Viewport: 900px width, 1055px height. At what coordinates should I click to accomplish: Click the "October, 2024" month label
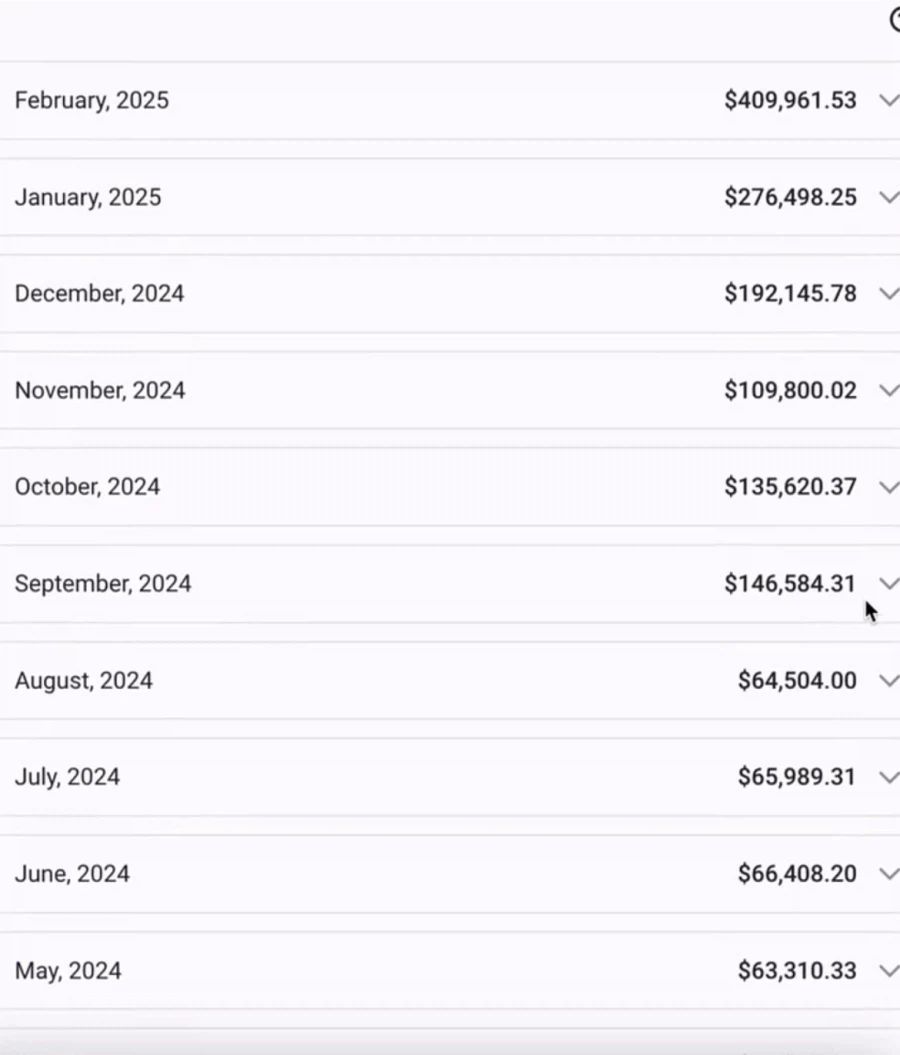pos(87,487)
